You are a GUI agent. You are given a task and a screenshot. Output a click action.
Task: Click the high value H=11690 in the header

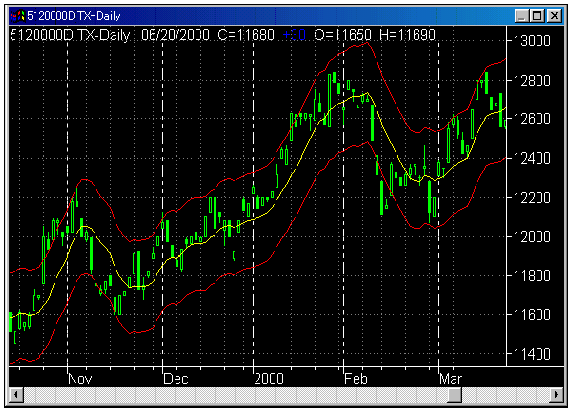(x=407, y=35)
